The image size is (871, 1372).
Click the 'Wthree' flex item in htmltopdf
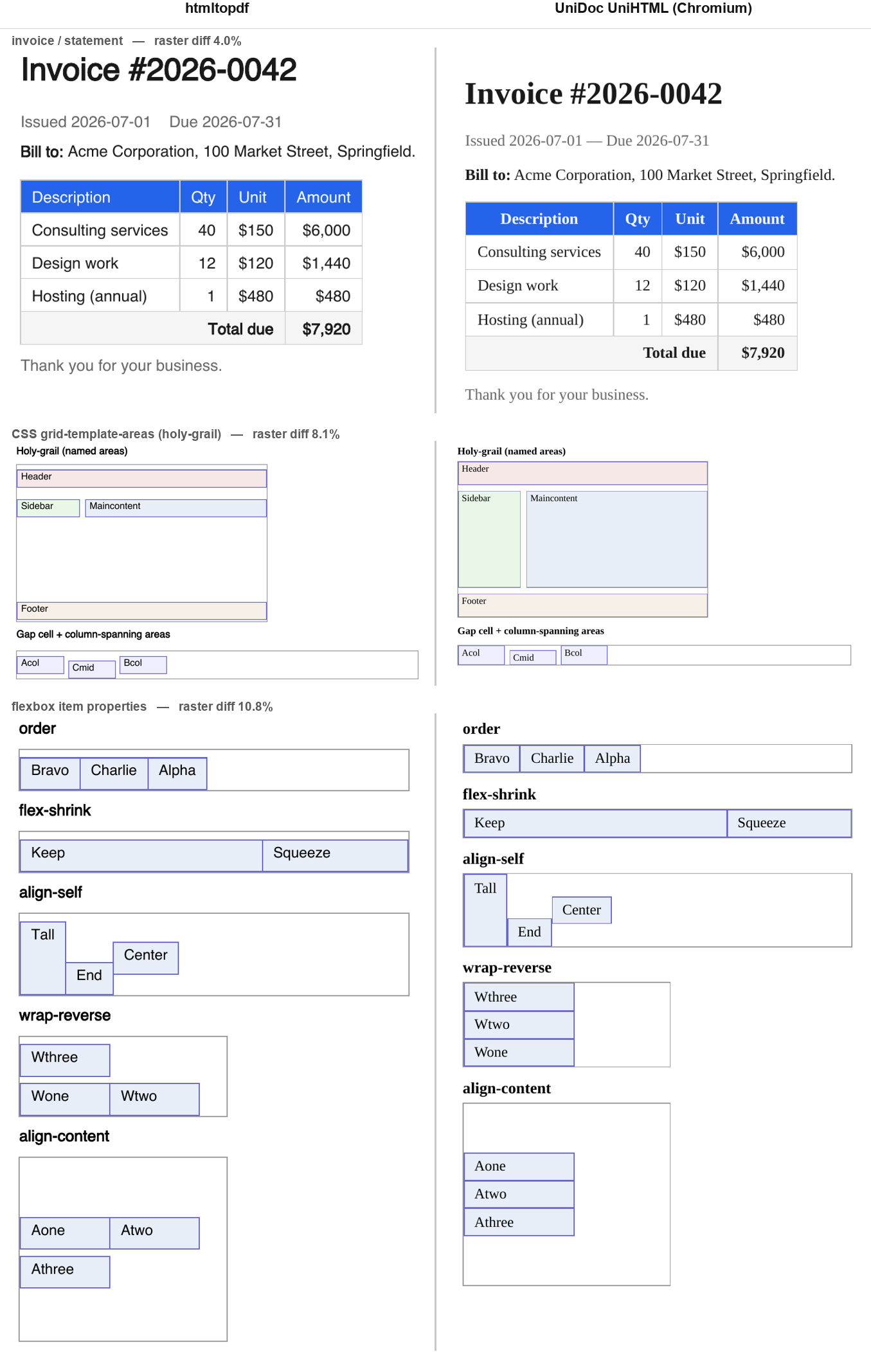[65, 1060]
